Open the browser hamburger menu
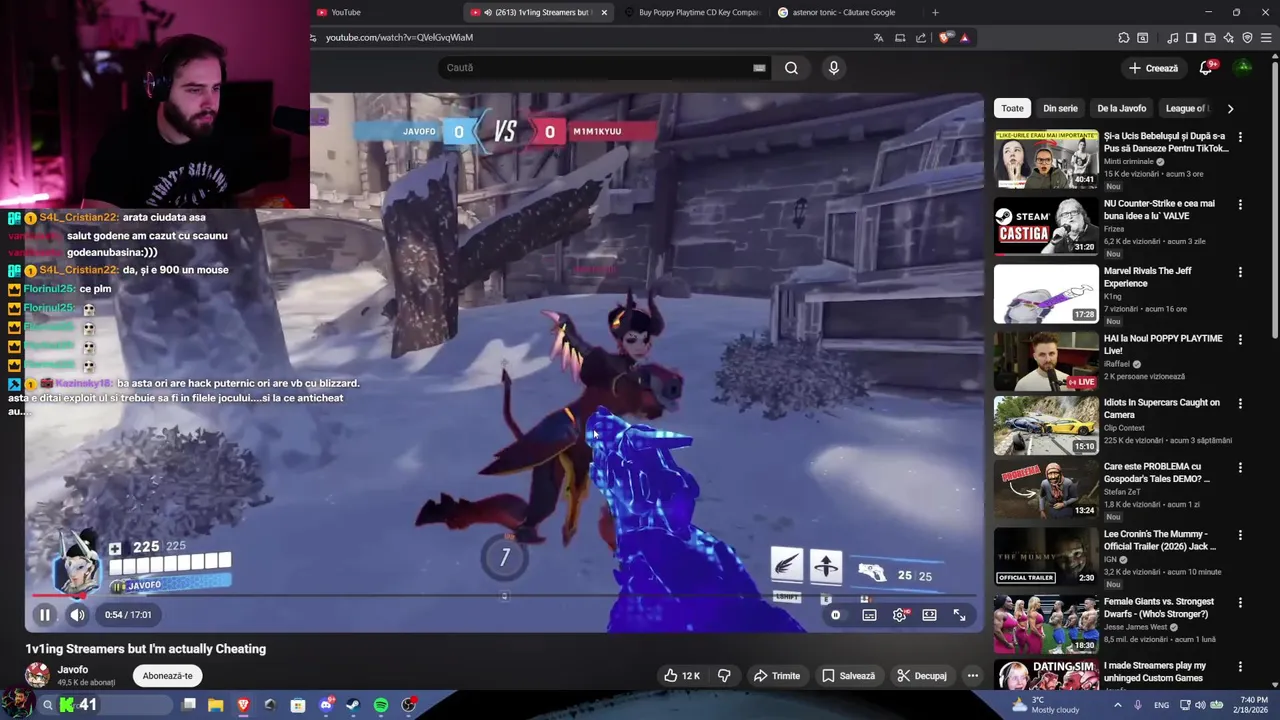The image size is (1280, 720). point(1266,38)
